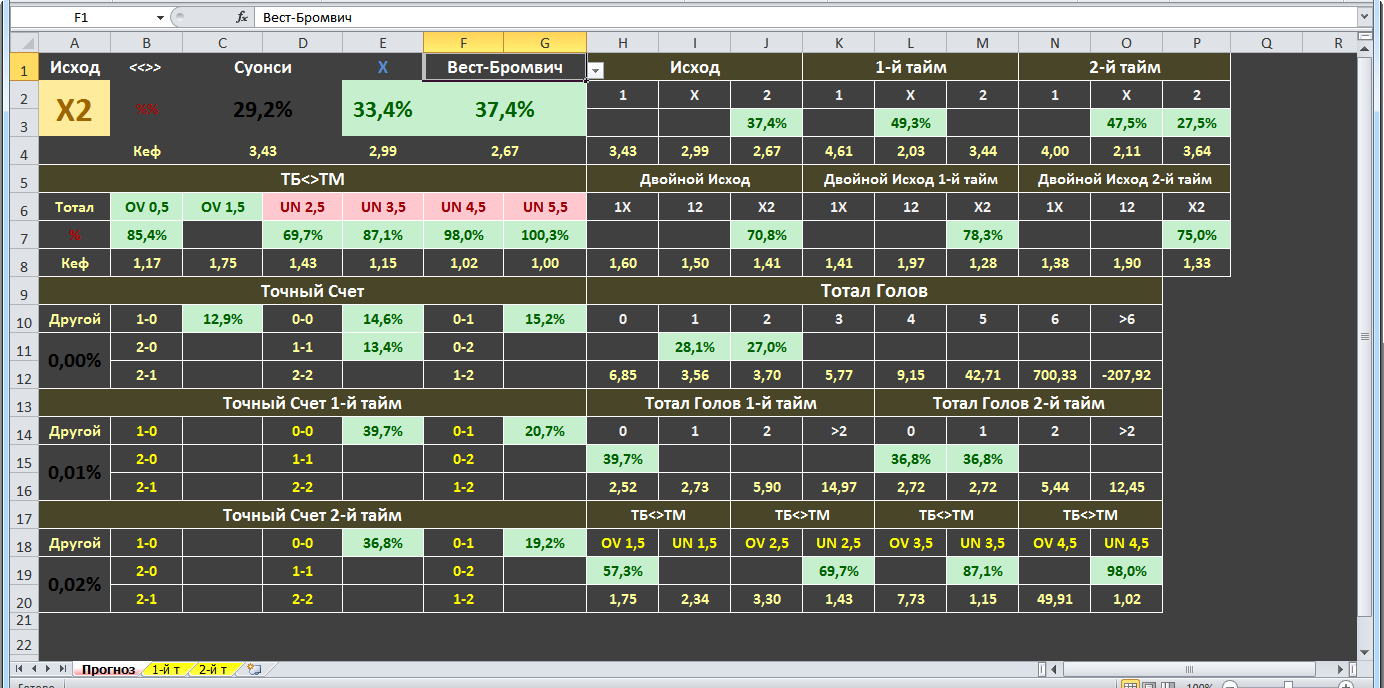This screenshot has height=688, width=1384.
Task: Select the 85,4% cell
Action: tap(147, 235)
